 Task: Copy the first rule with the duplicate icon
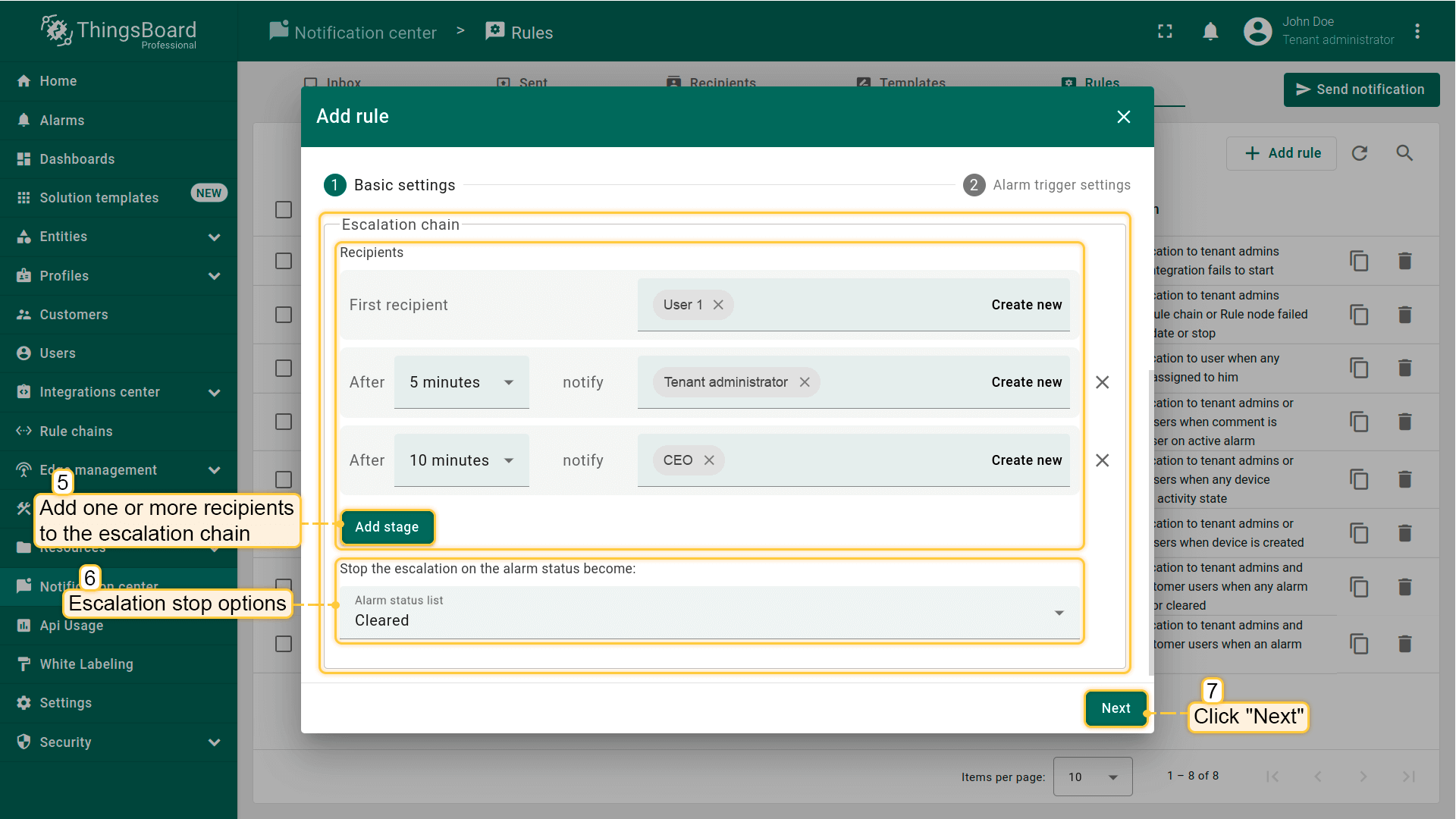1359,261
